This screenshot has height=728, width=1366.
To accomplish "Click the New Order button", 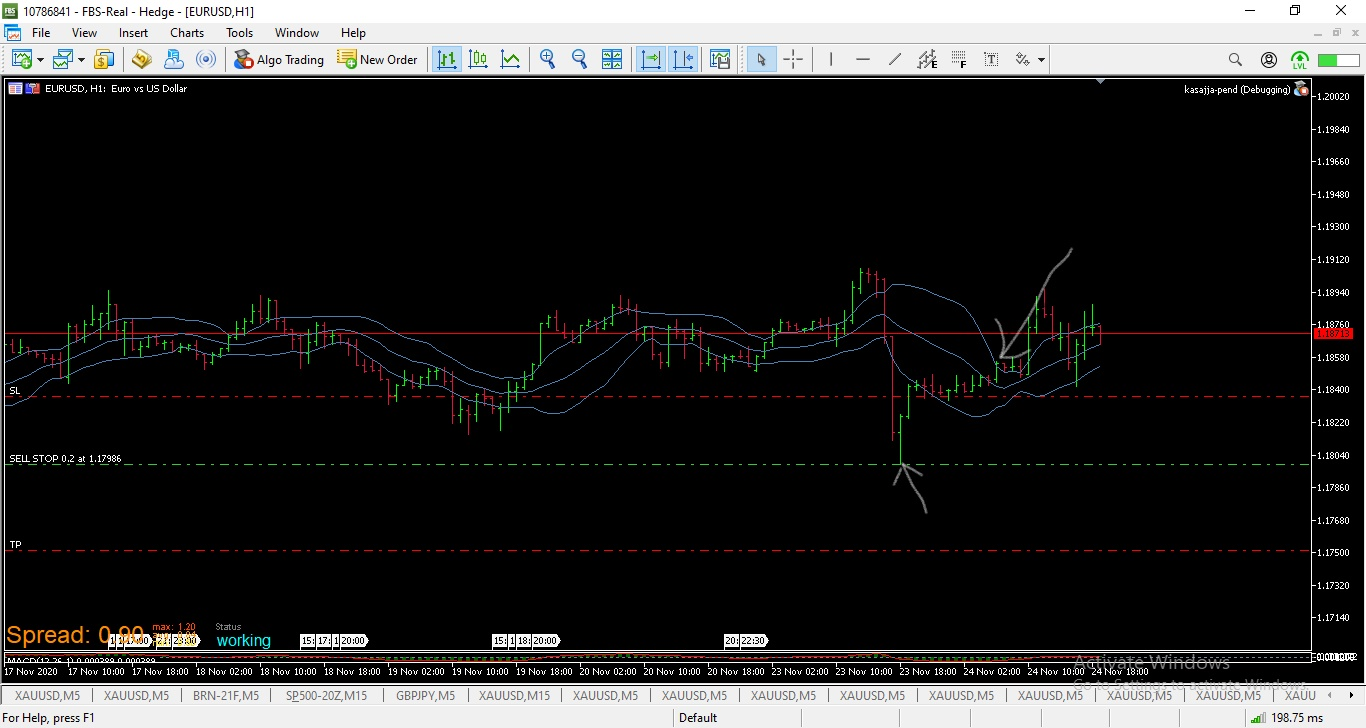I will point(378,60).
